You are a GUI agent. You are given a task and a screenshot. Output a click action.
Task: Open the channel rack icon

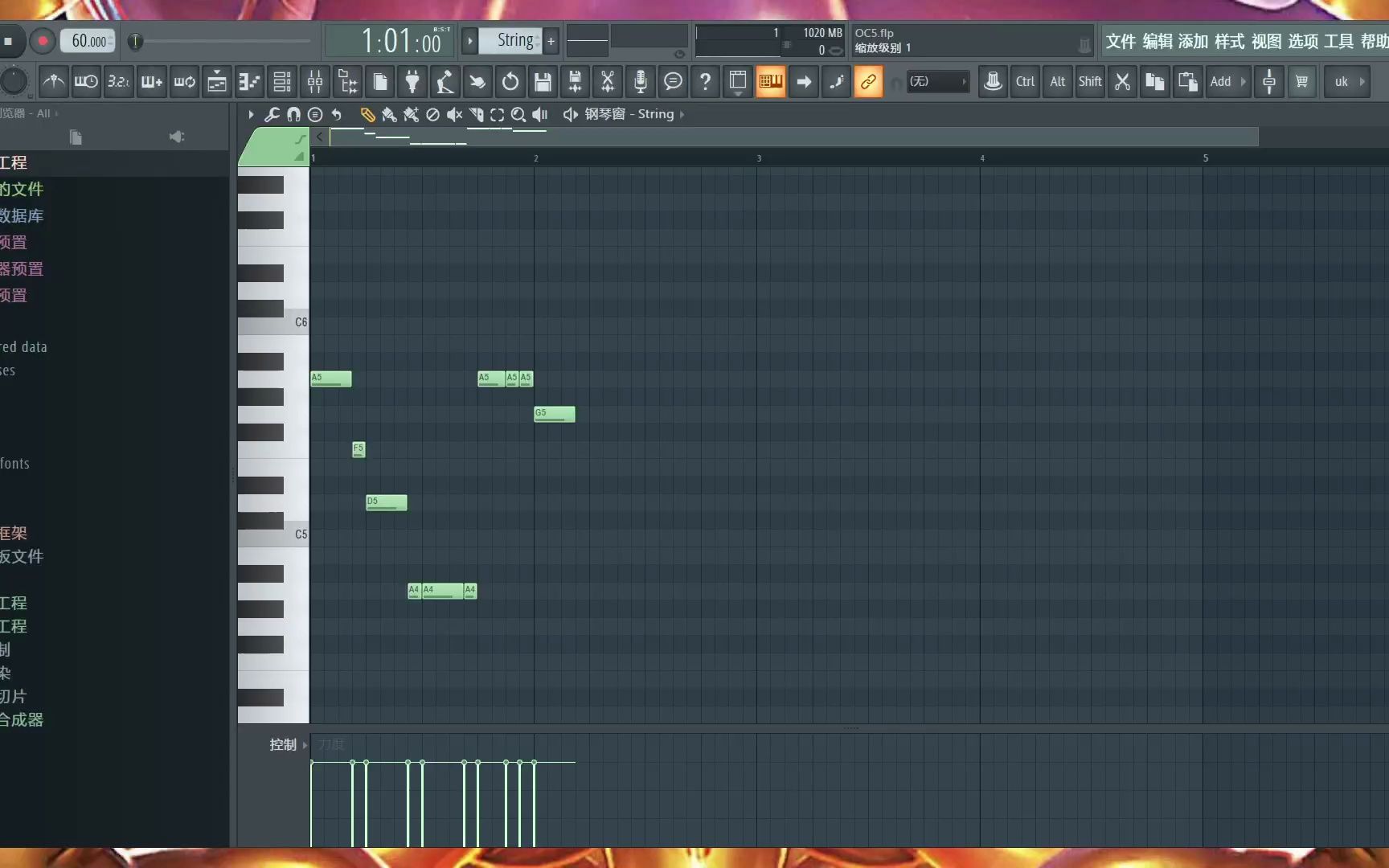282,82
